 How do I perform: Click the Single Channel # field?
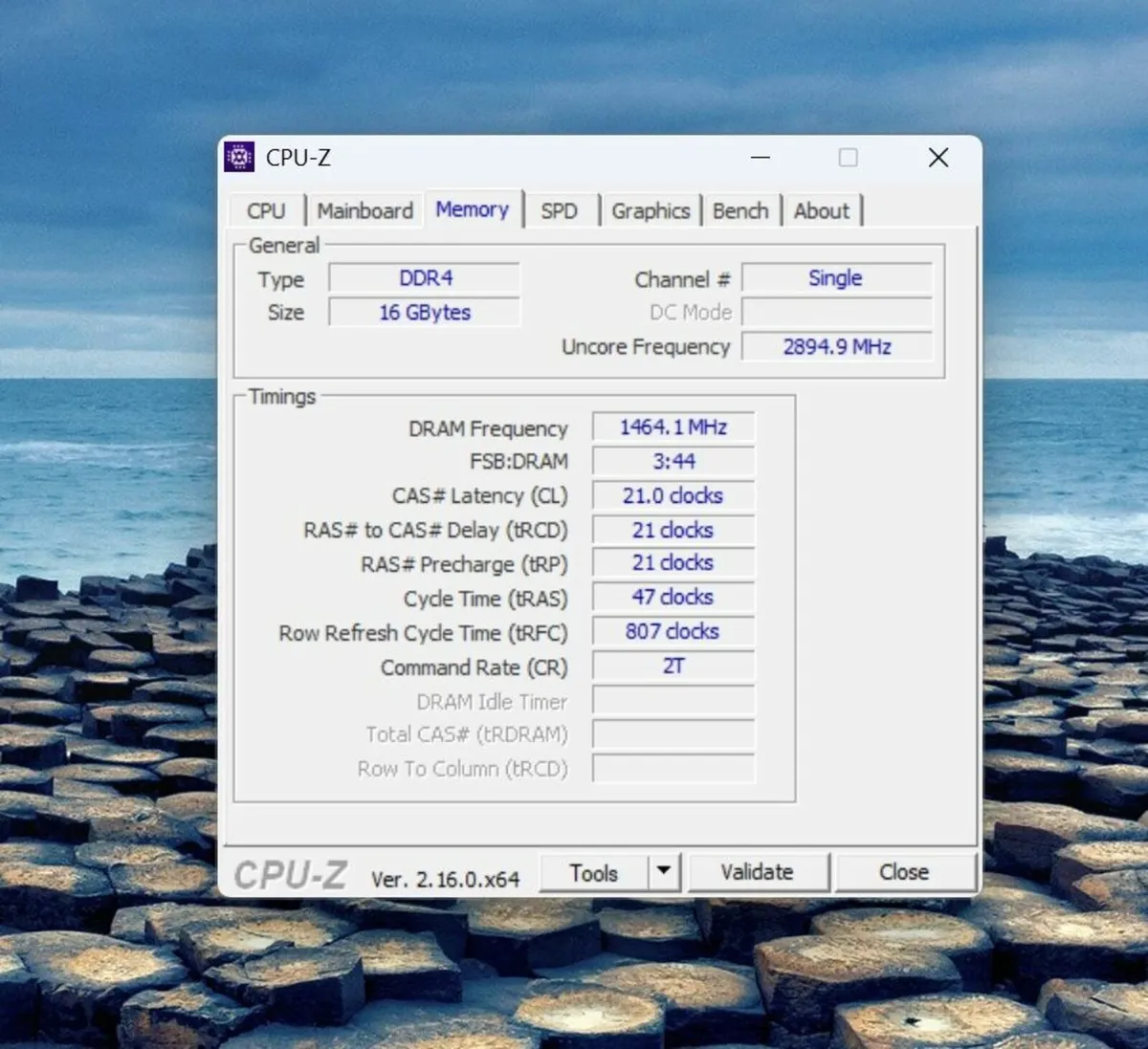(835, 277)
